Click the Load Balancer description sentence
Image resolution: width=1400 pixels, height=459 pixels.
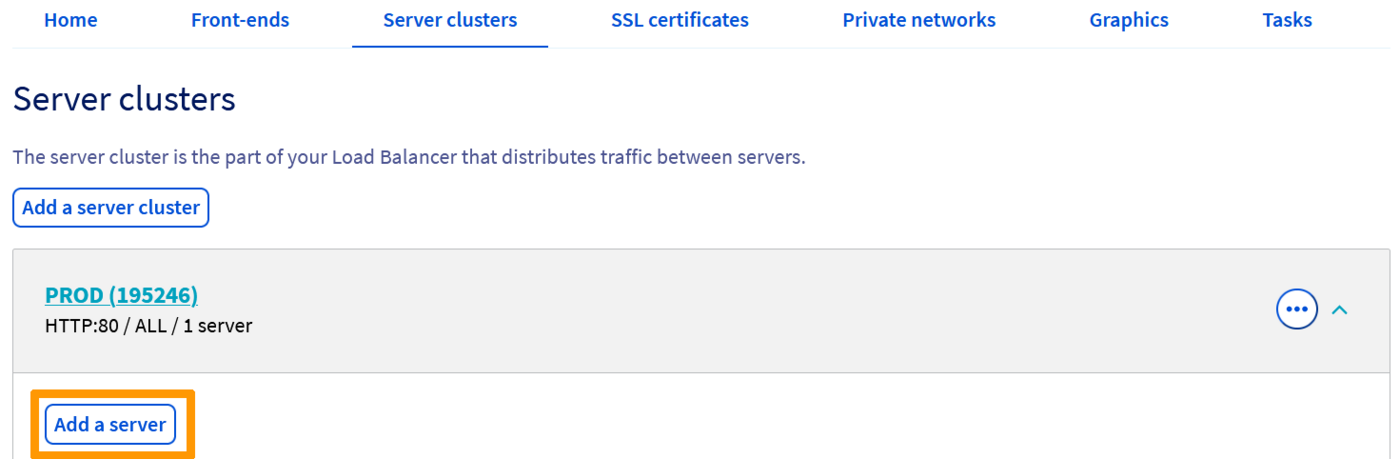click(408, 158)
